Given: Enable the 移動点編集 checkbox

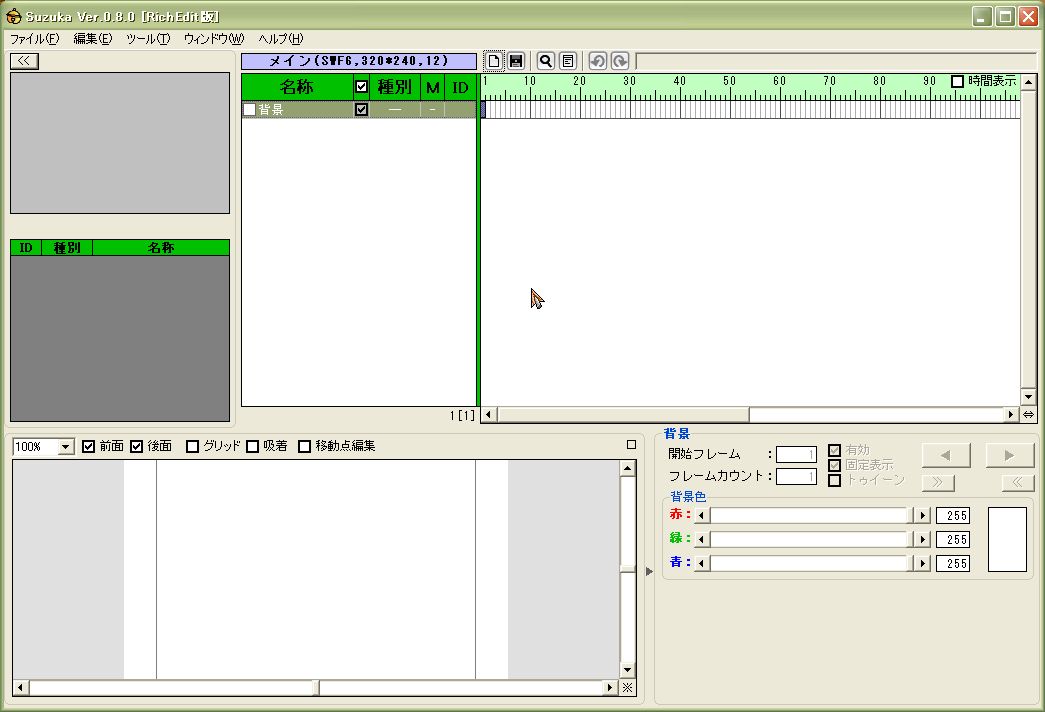Looking at the screenshot, I should point(305,446).
